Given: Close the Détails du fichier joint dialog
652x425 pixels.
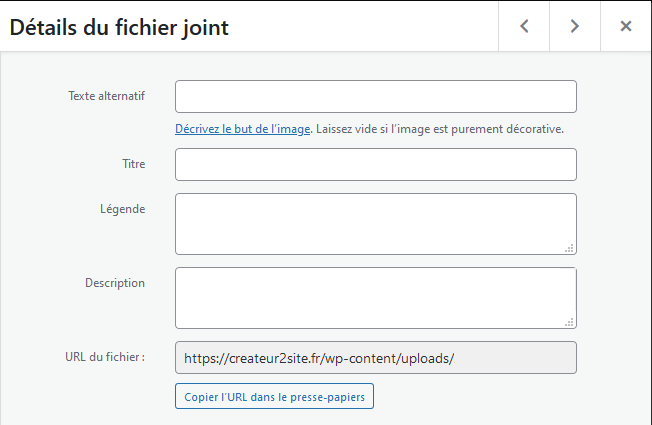Looking at the screenshot, I should click(x=626, y=27).
